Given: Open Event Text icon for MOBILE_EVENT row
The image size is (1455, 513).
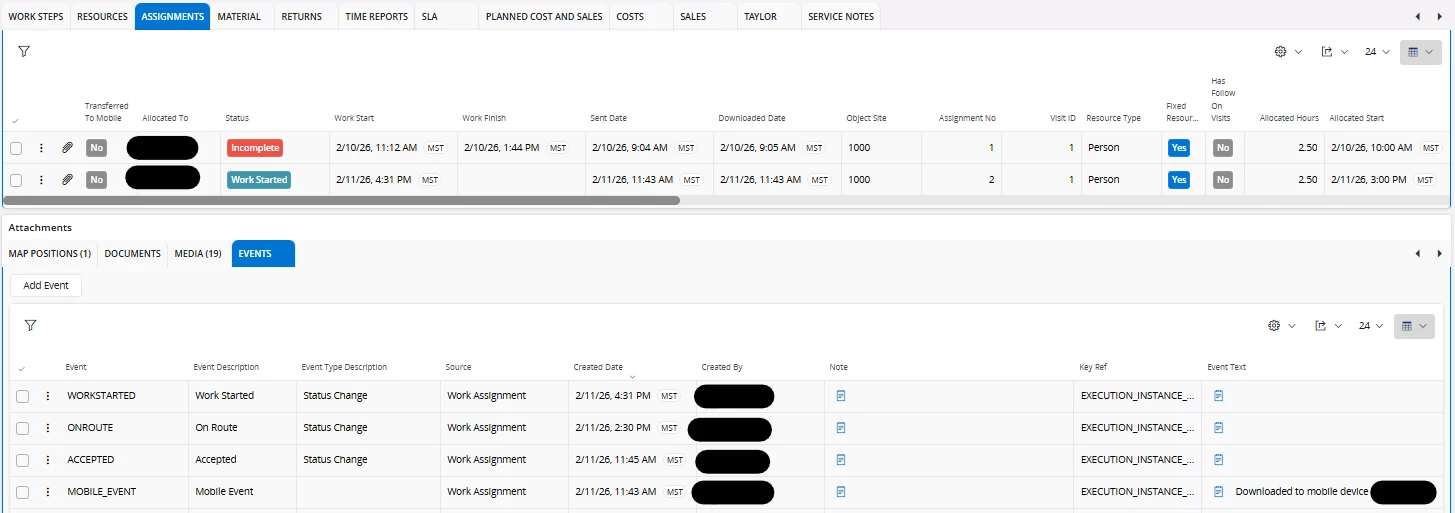Looking at the screenshot, I should click(1219, 492).
